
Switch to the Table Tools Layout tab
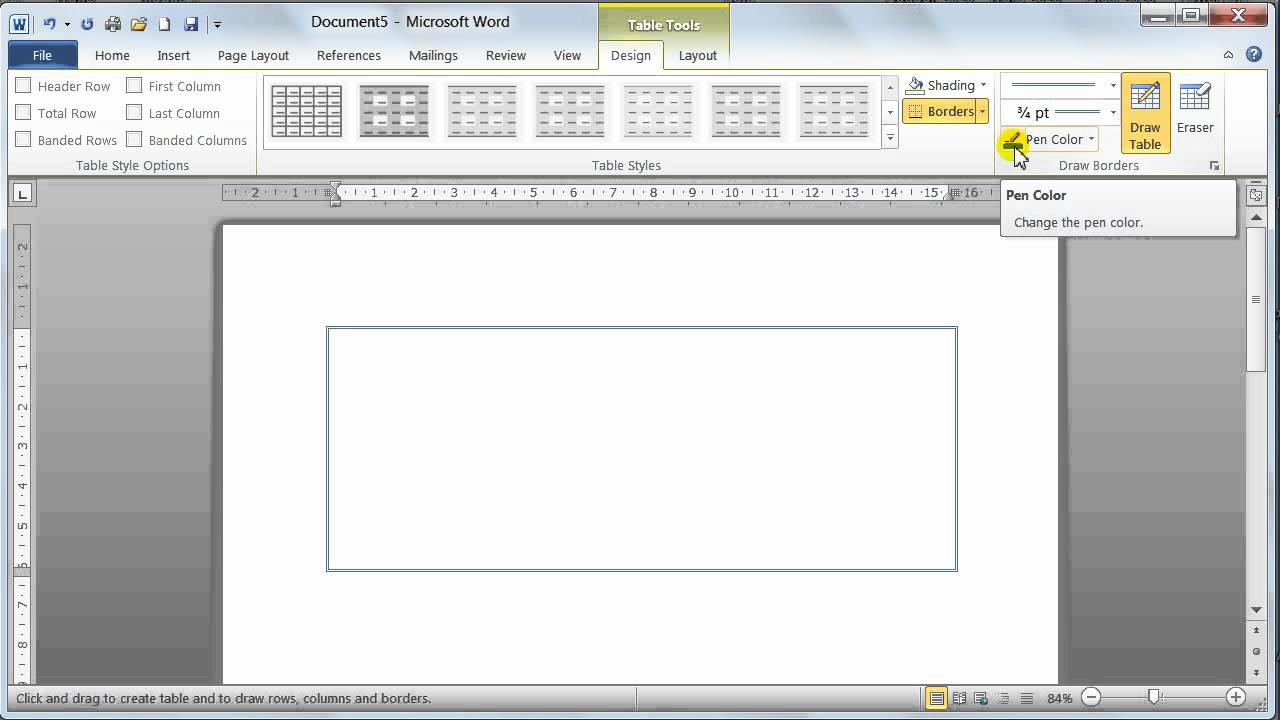coord(698,55)
